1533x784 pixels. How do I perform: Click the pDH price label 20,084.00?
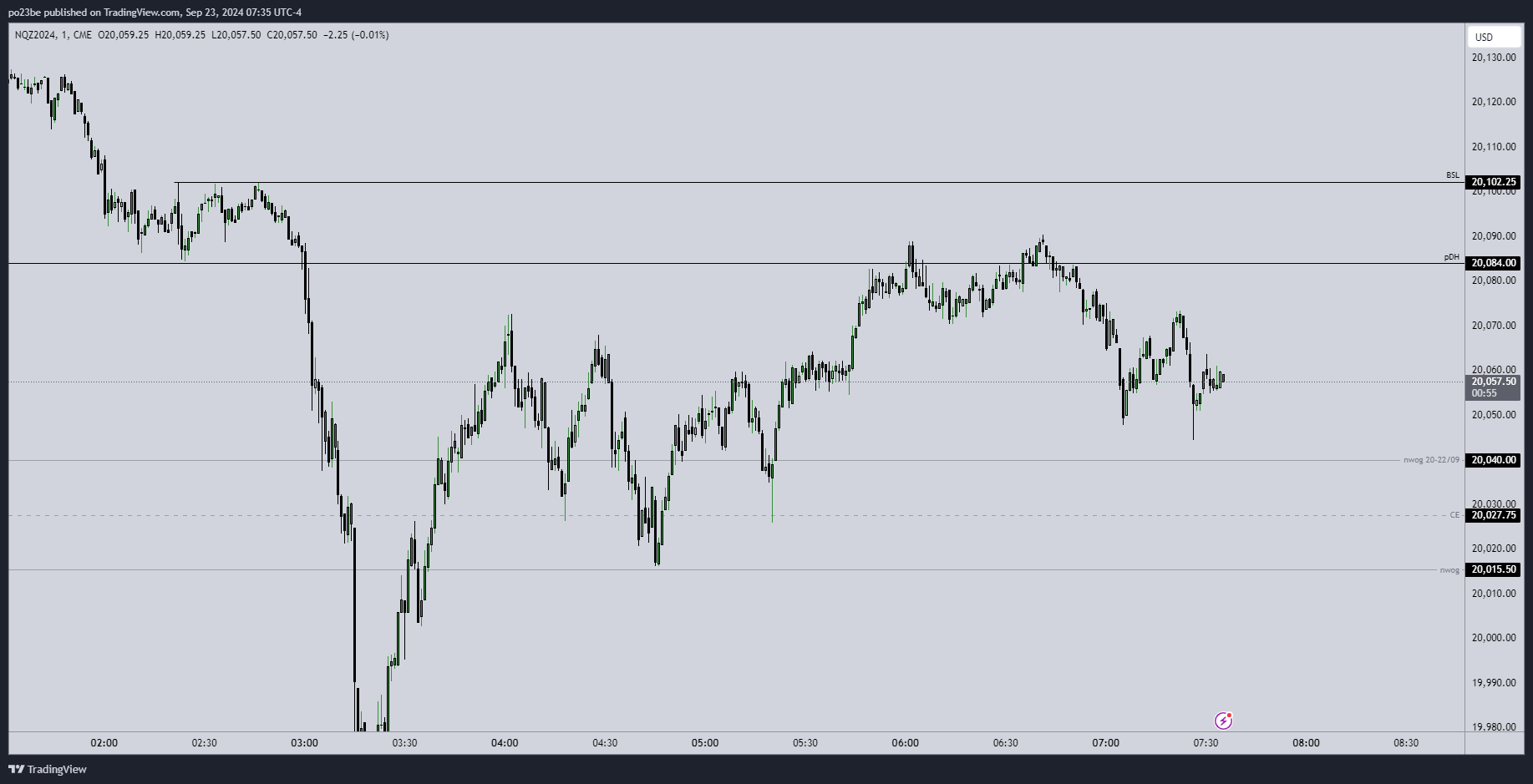click(x=1493, y=263)
